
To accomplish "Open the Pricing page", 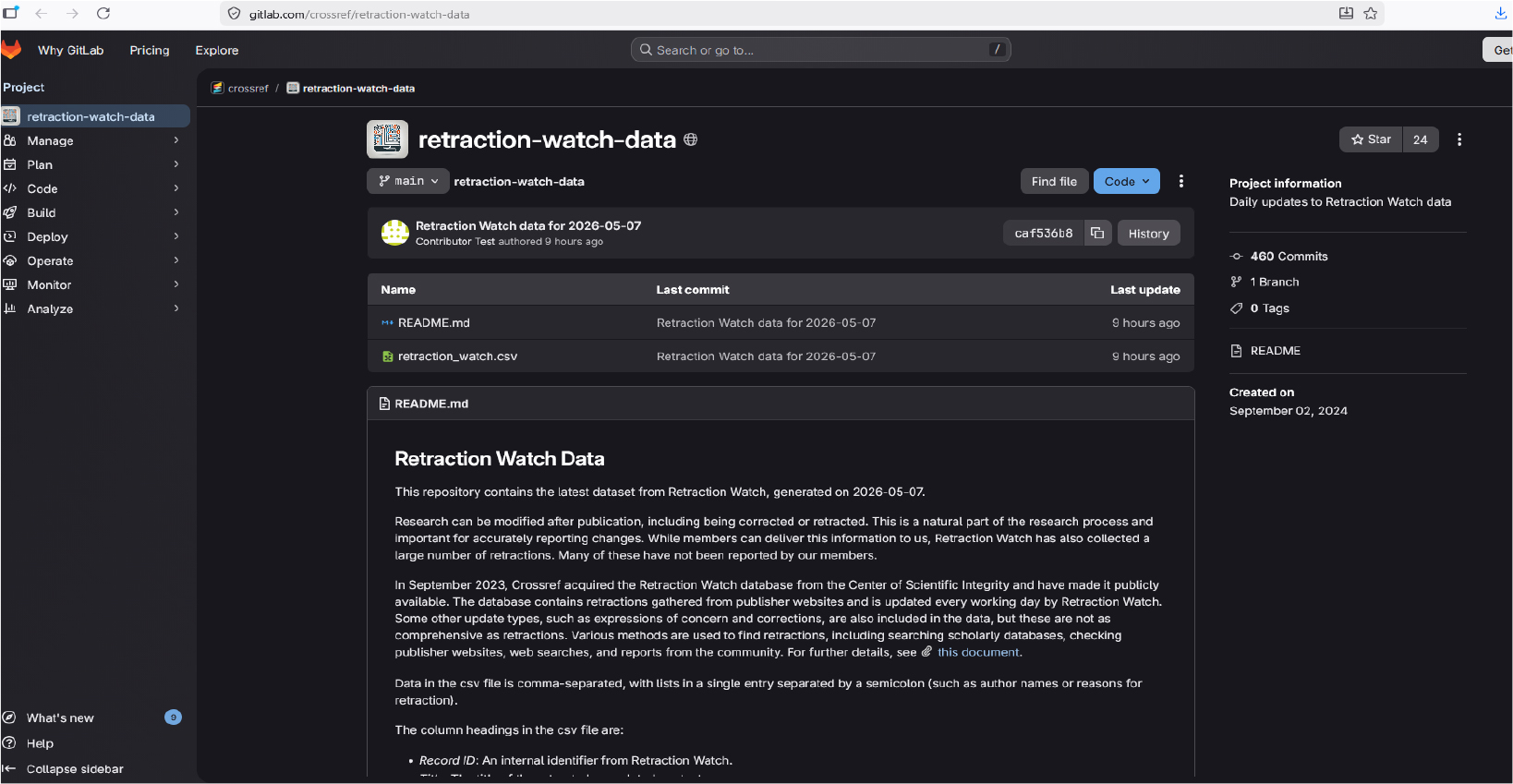I will (150, 50).
